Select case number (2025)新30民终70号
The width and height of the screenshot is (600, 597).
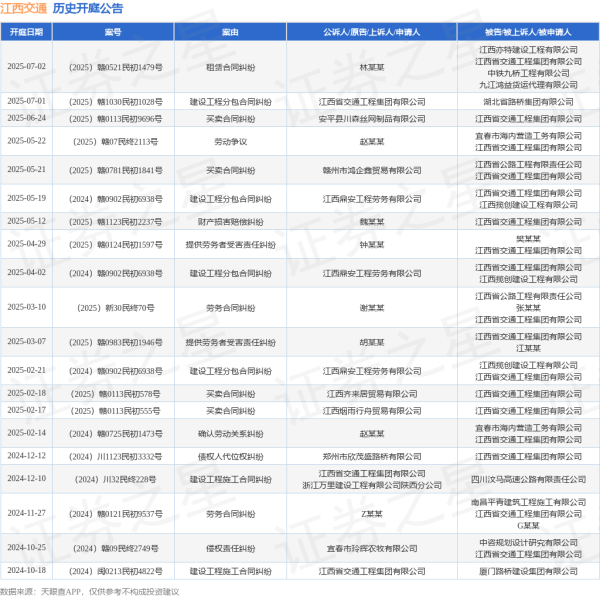pos(116,308)
